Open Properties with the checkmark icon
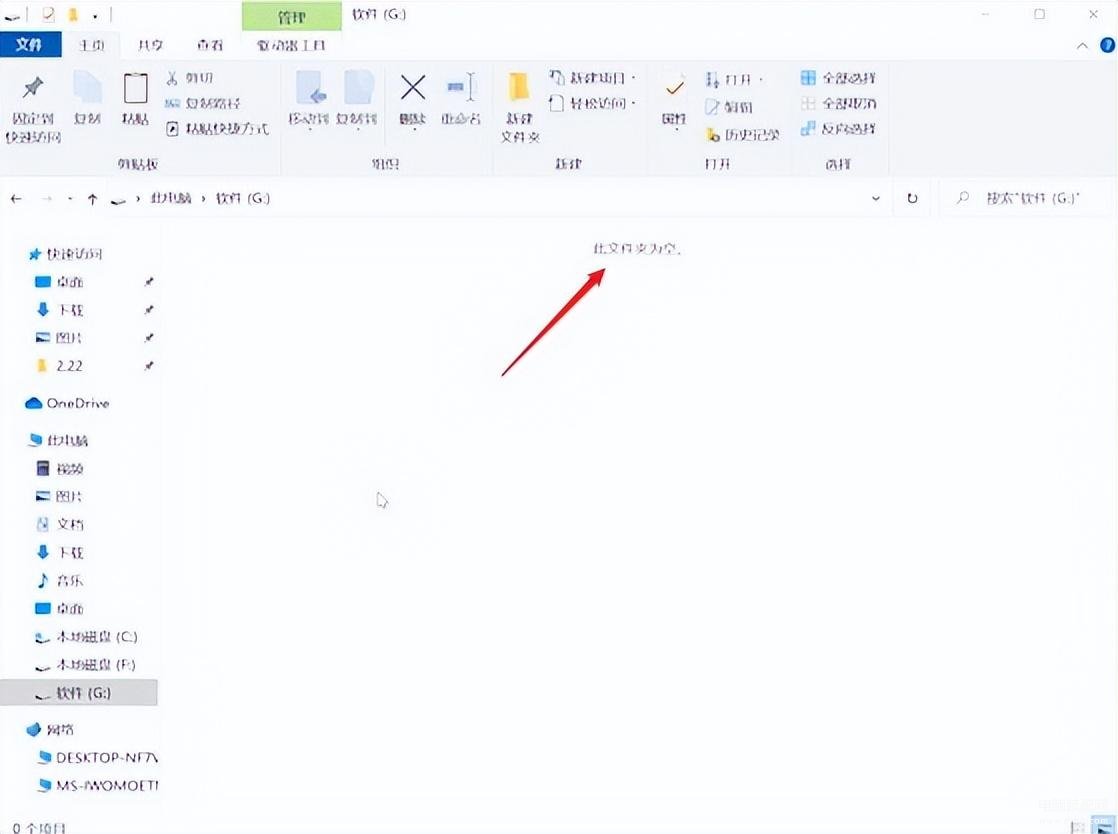Screen dimensions: 1118x834 [674, 88]
